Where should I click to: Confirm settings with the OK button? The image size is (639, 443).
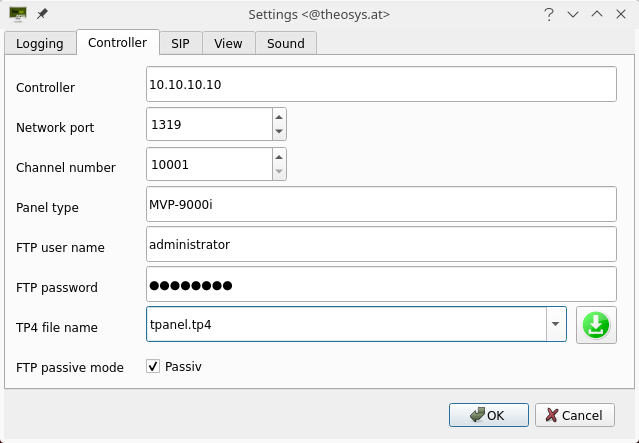click(489, 415)
